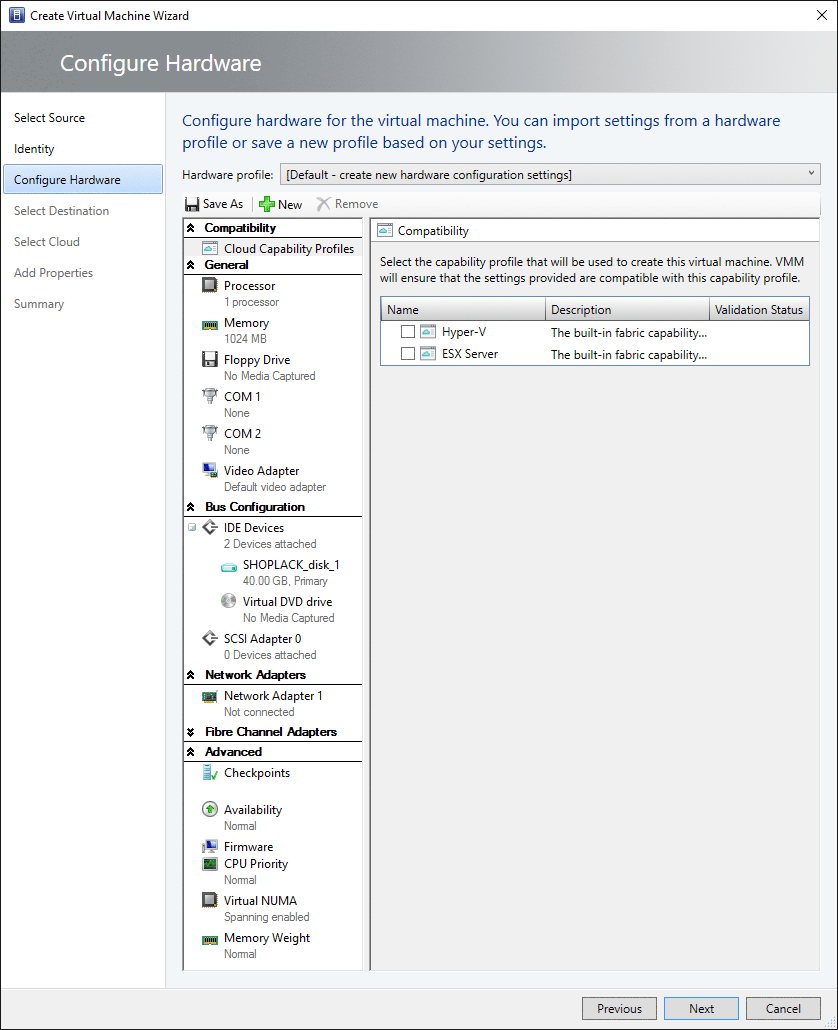Screen dimensions: 838x1030
Task: Select the Memory module icon
Action: [210, 325]
